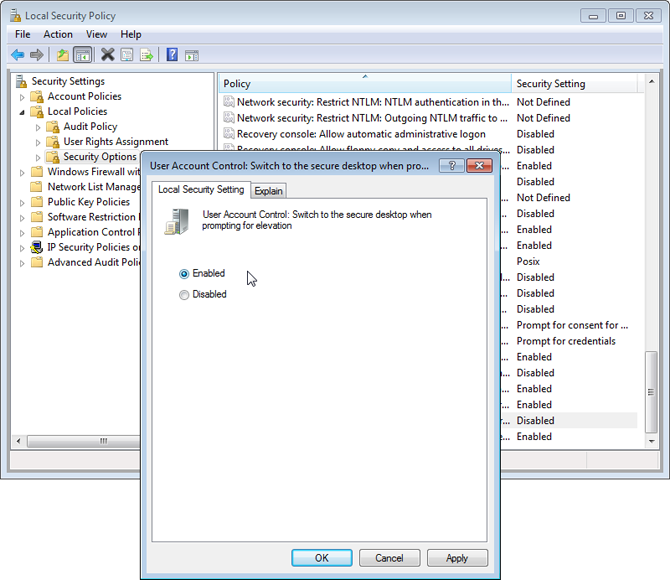Screen dimensions: 670x580
Task: Click the server icon in the dialog
Action: coord(176,221)
